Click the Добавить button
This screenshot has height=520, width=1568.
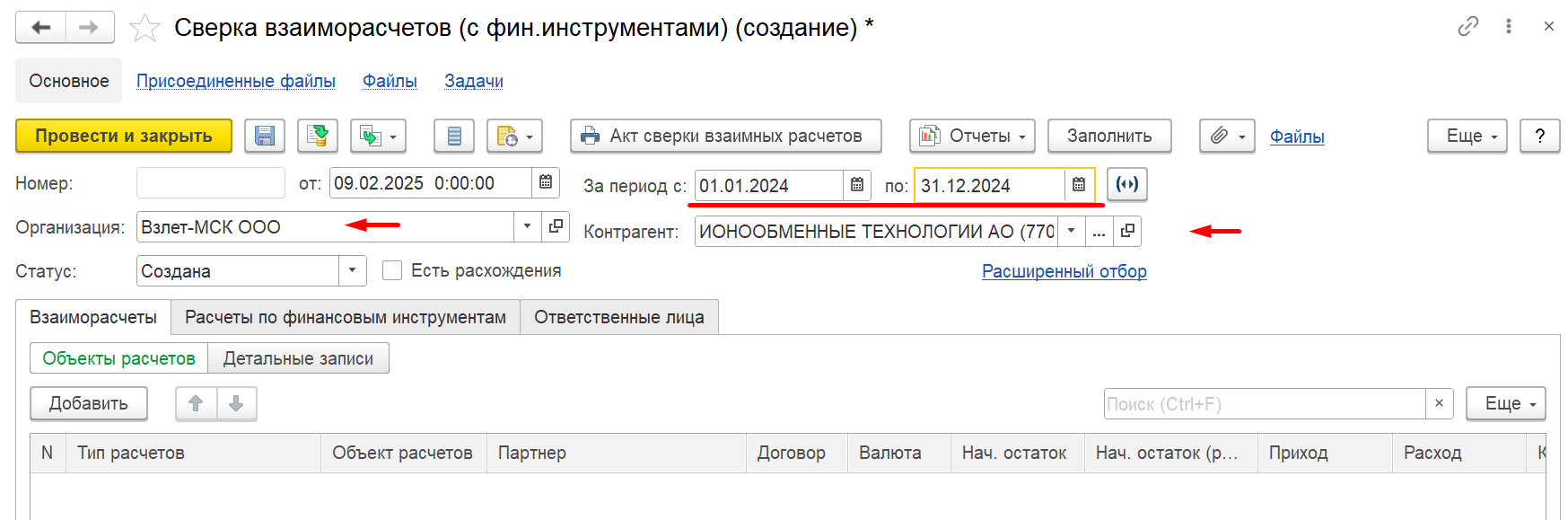pos(89,403)
